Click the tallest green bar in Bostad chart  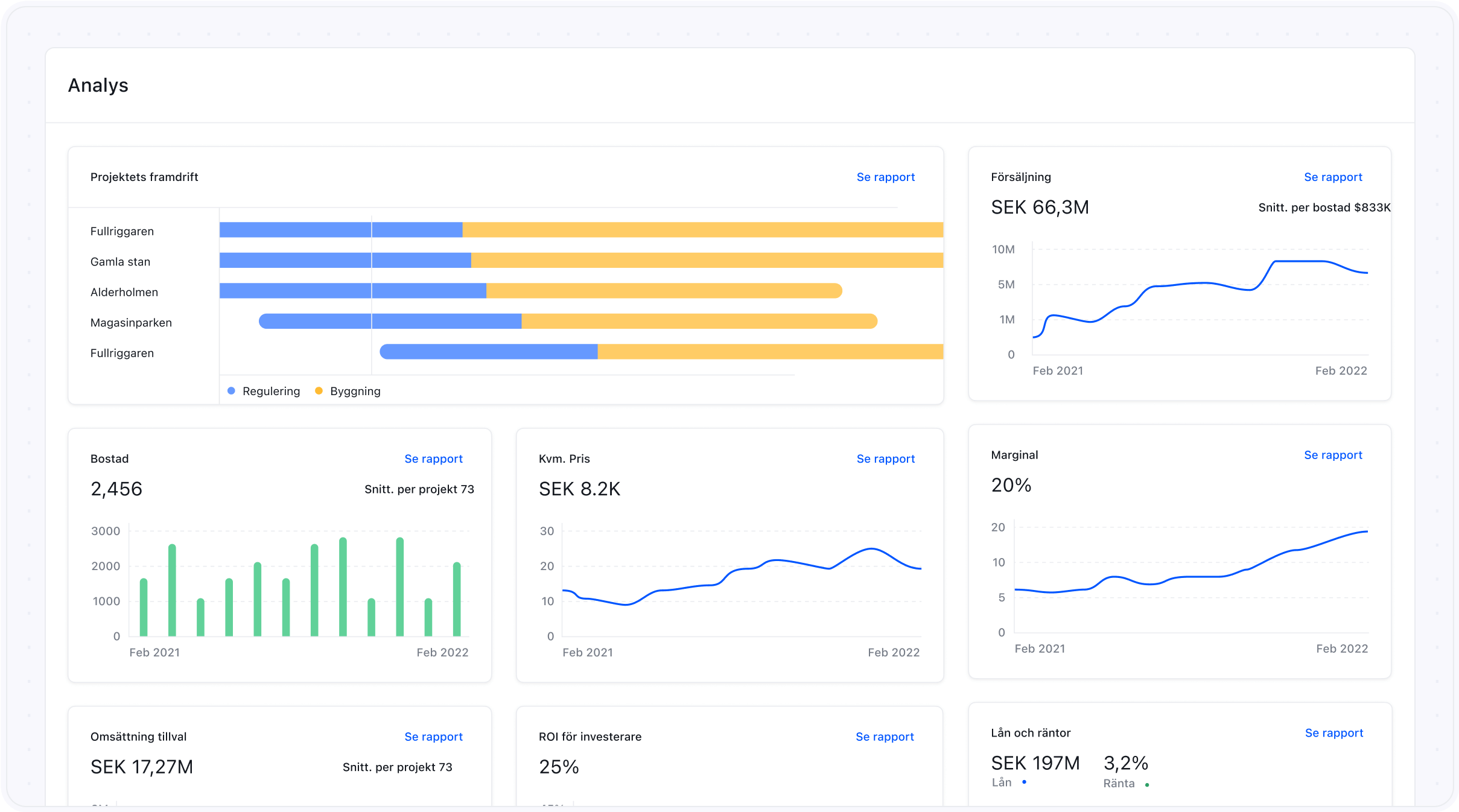click(343, 585)
